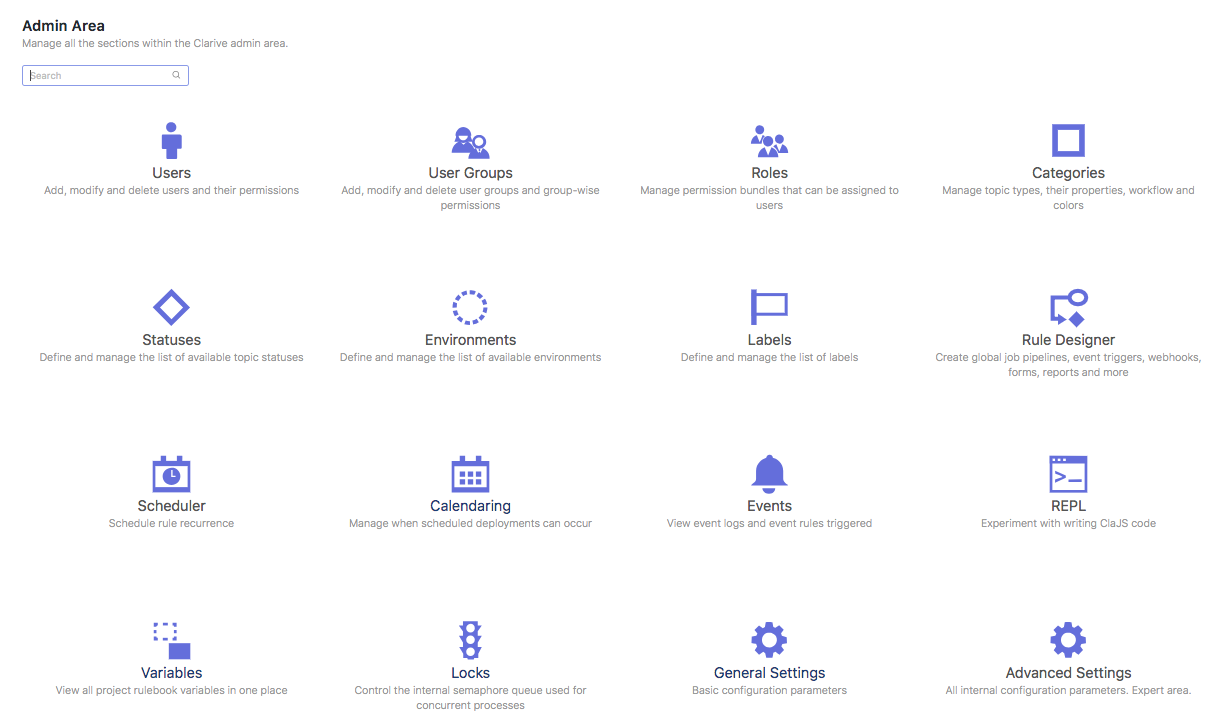Launch the REPL title link
Image resolution: width=1231 pixels, height=714 pixels.
(1068, 506)
